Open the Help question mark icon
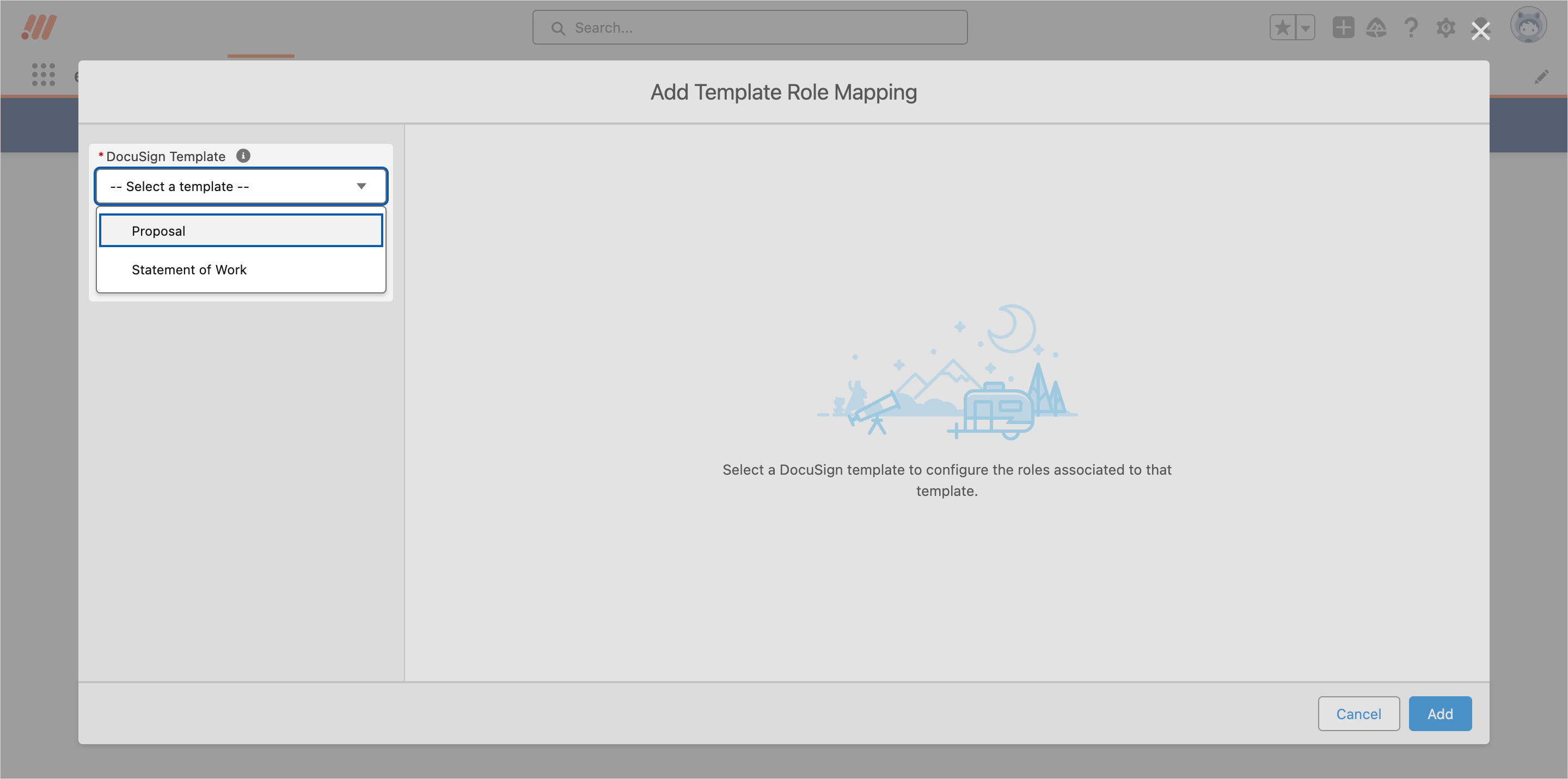This screenshot has height=779, width=1568. pos(1411,27)
